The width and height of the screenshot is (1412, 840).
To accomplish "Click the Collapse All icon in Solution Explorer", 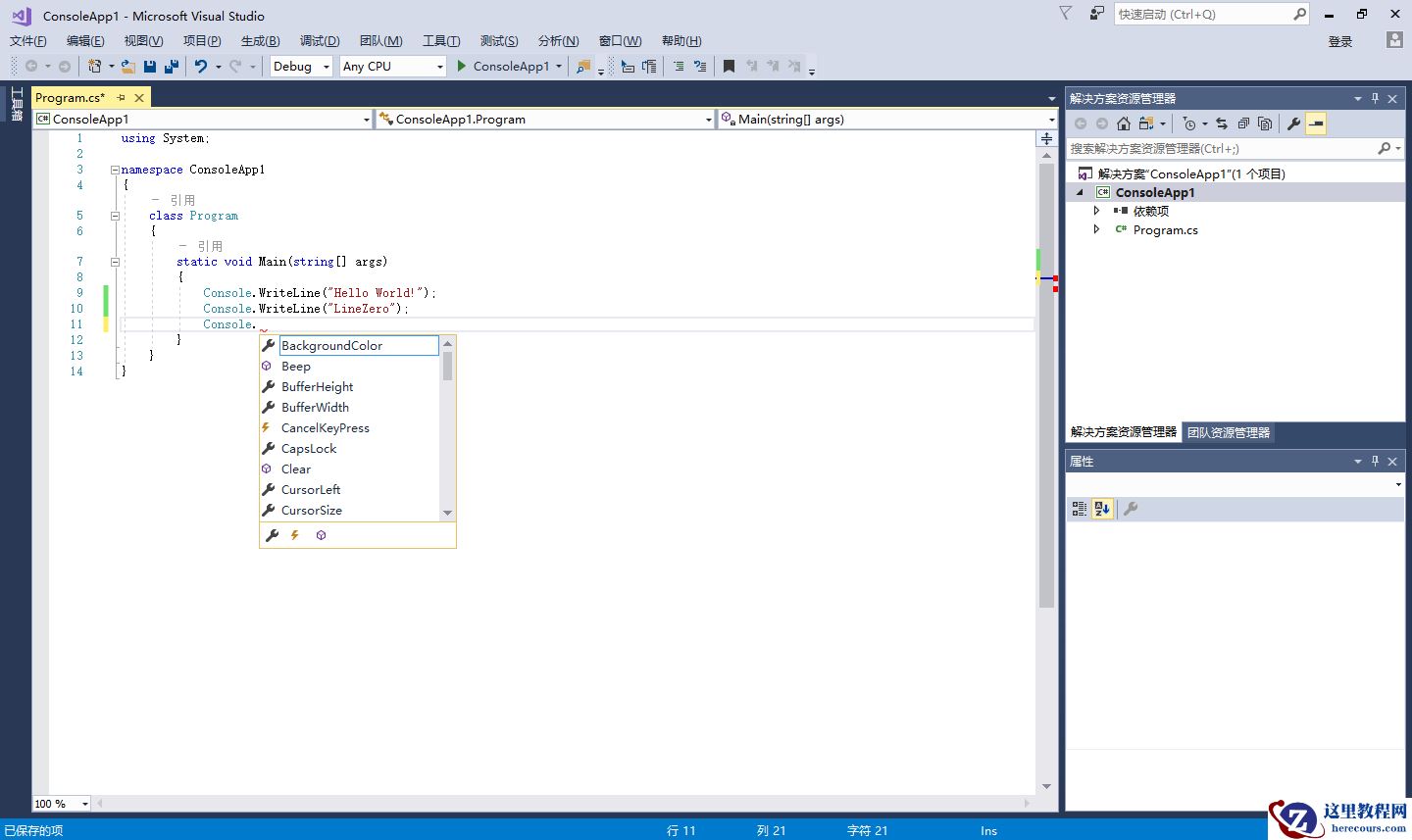I will 1243,124.
